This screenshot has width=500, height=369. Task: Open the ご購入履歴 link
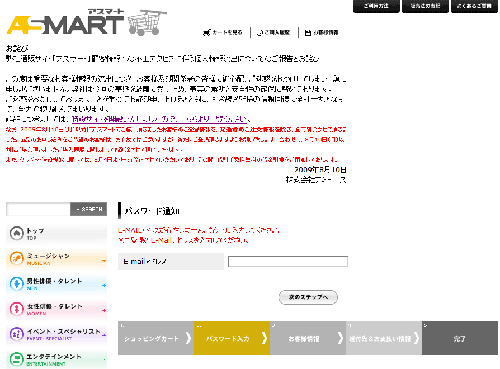pyautogui.click(x=277, y=32)
